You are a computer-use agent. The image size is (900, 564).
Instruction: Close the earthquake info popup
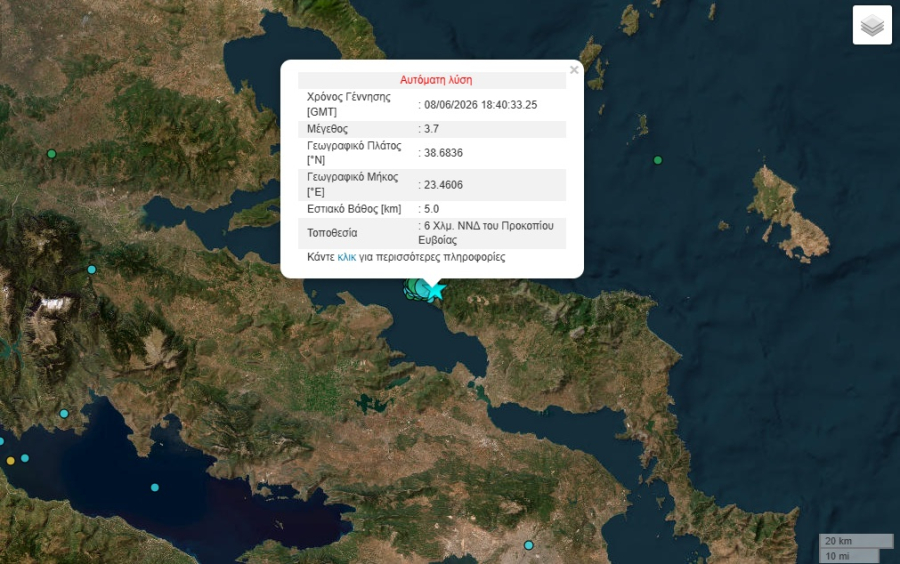coord(573,70)
